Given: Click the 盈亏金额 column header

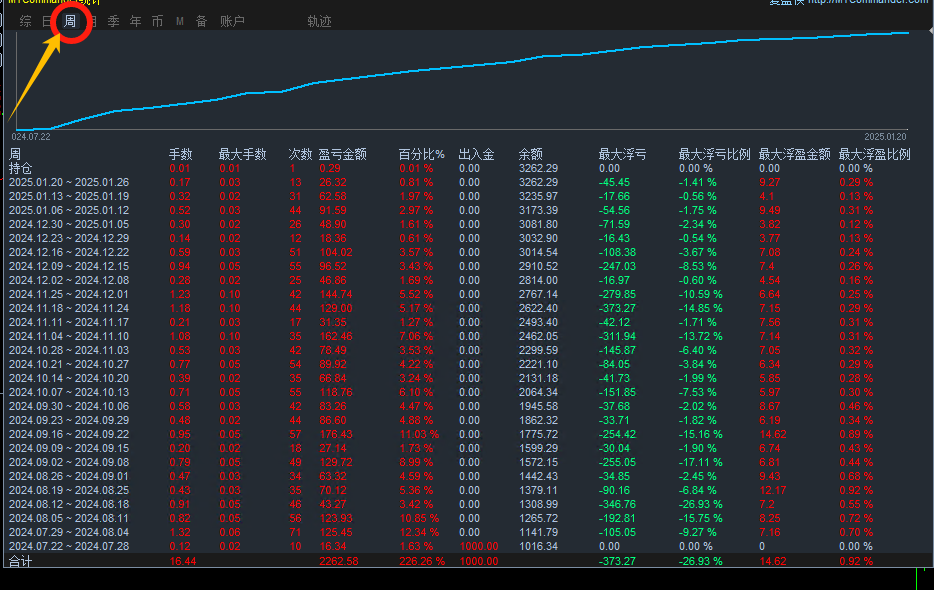Looking at the screenshot, I should (342, 154).
